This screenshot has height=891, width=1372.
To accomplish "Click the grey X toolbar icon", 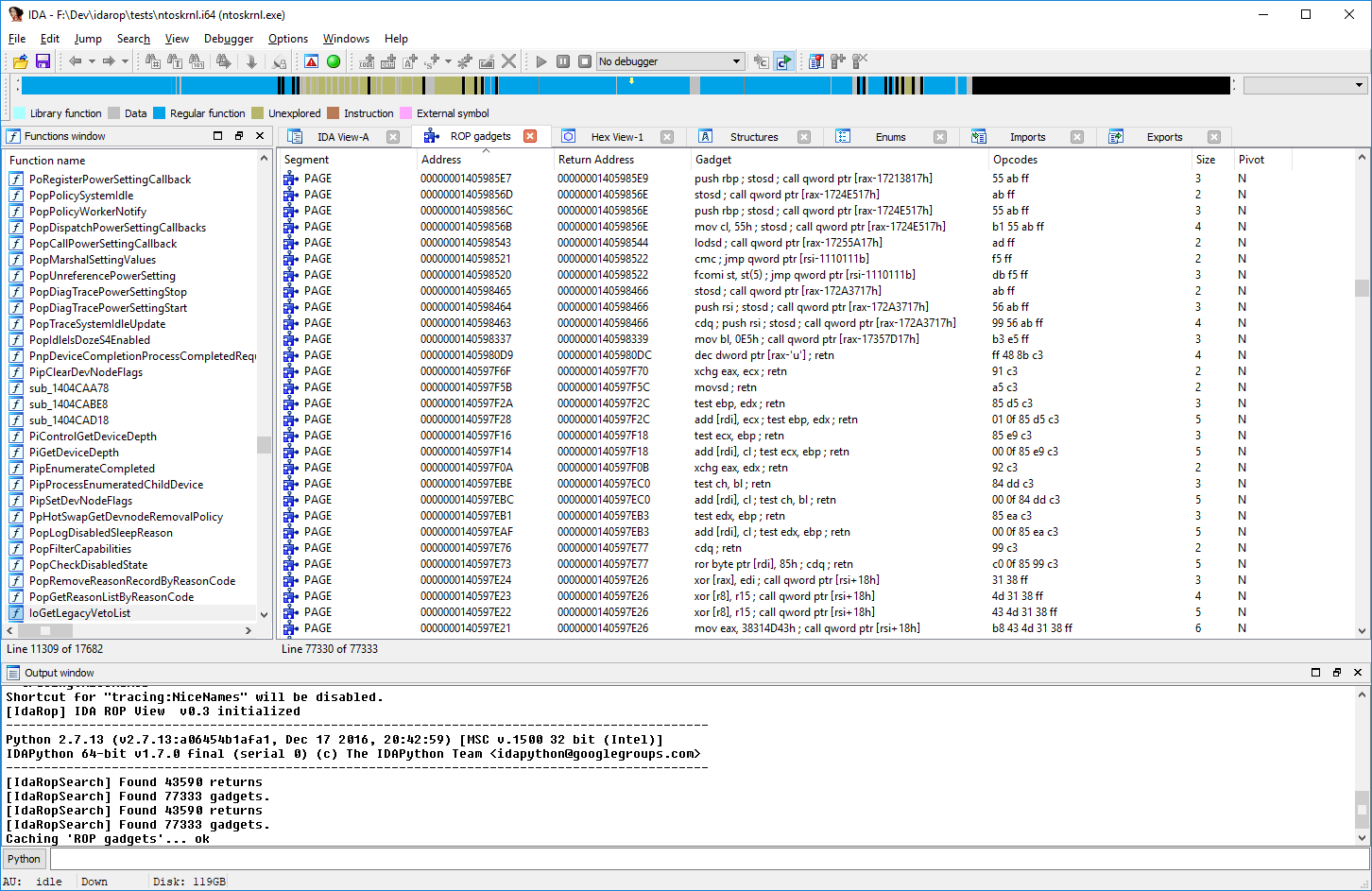I will (509, 61).
